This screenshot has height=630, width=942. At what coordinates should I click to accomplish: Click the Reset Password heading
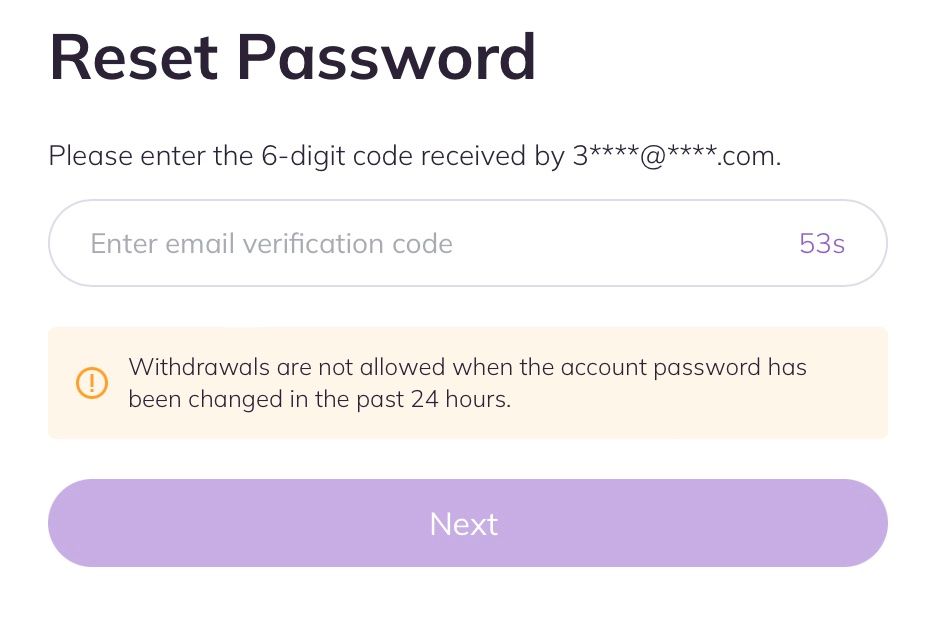coord(292,57)
